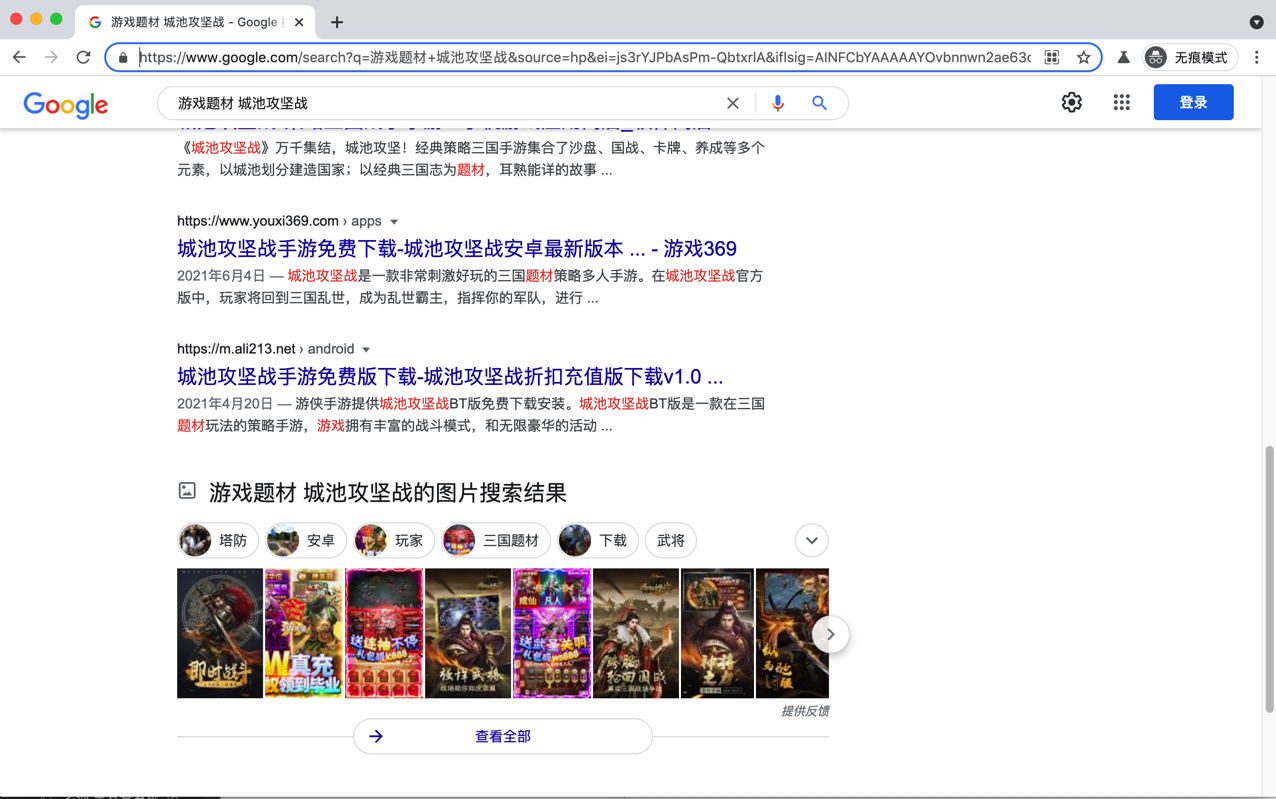Filter images by 下载 chip
The height and width of the screenshot is (799, 1276).
pyautogui.click(x=598, y=541)
